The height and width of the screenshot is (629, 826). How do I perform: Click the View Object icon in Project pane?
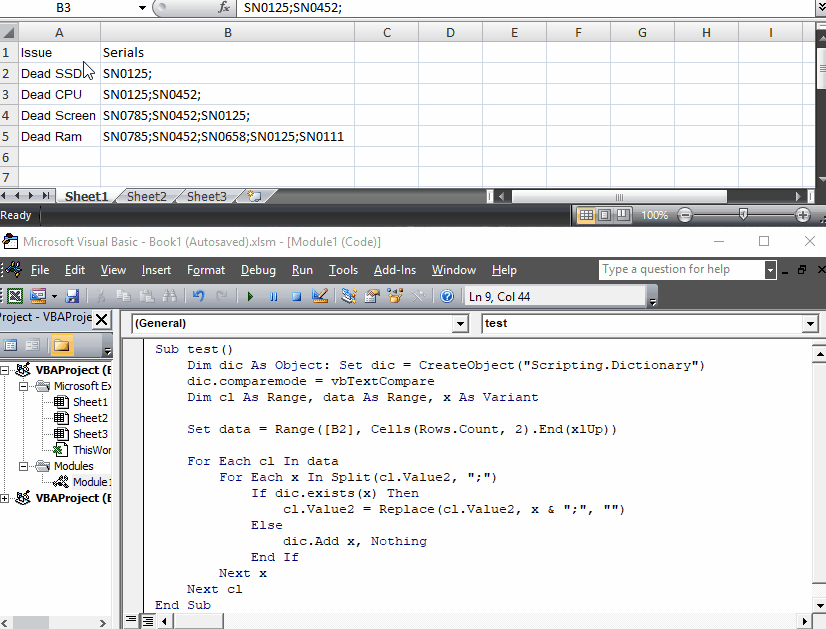pyautogui.click(x=33, y=346)
